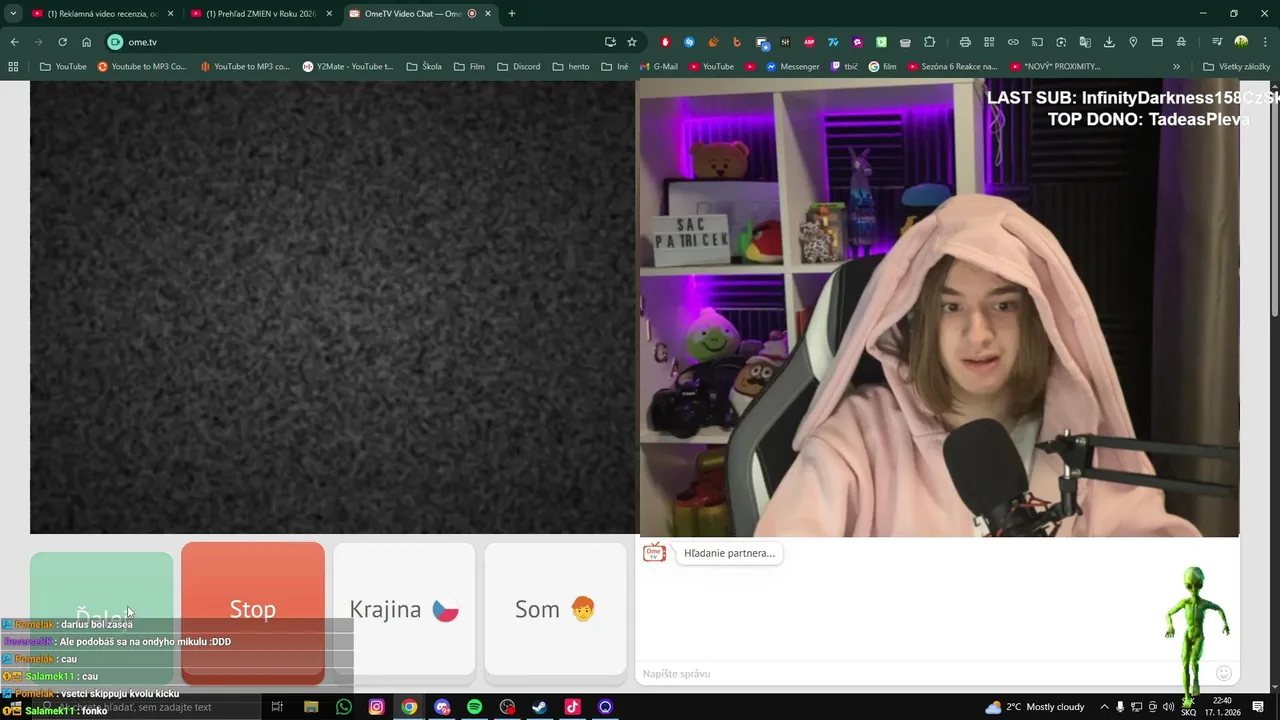Image resolution: width=1280 pixels, height=720 pixels.
Task: Open Instagram from the taskbar
Action: tap(376, 707)
